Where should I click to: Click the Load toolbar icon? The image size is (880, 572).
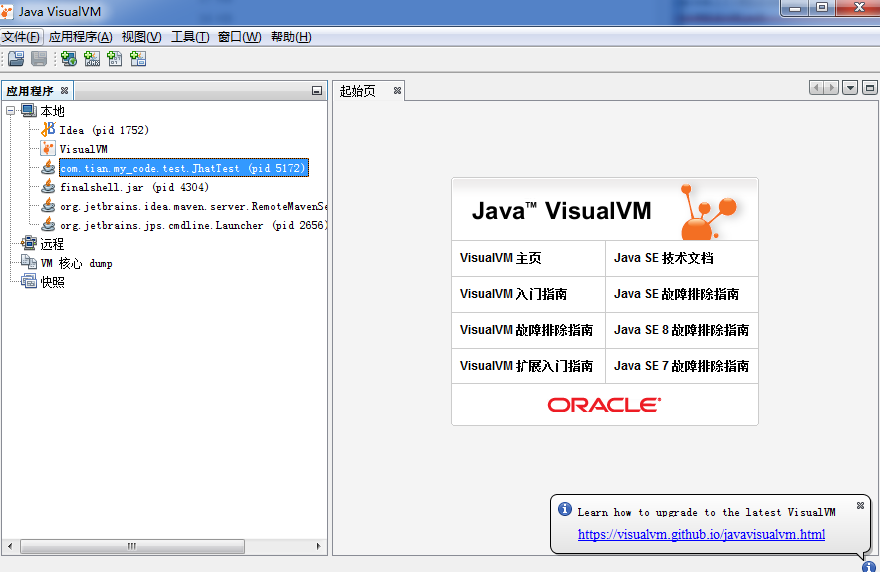click(16, 59)
